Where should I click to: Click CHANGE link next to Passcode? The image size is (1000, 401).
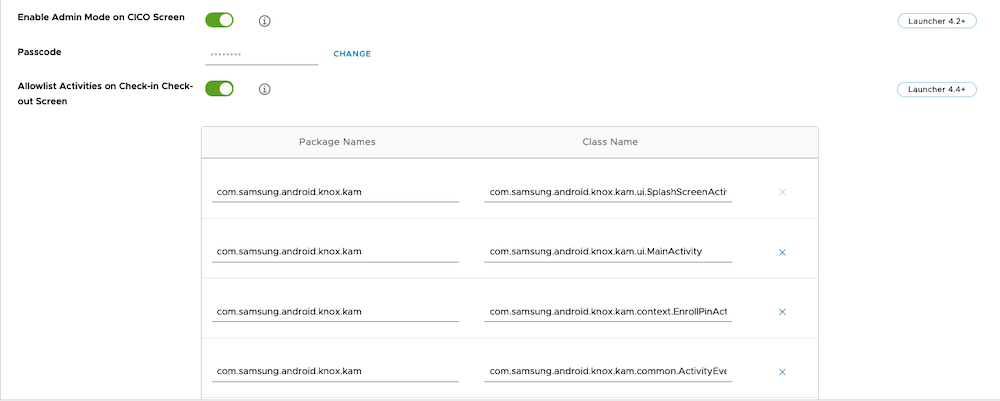coord(352,54)
